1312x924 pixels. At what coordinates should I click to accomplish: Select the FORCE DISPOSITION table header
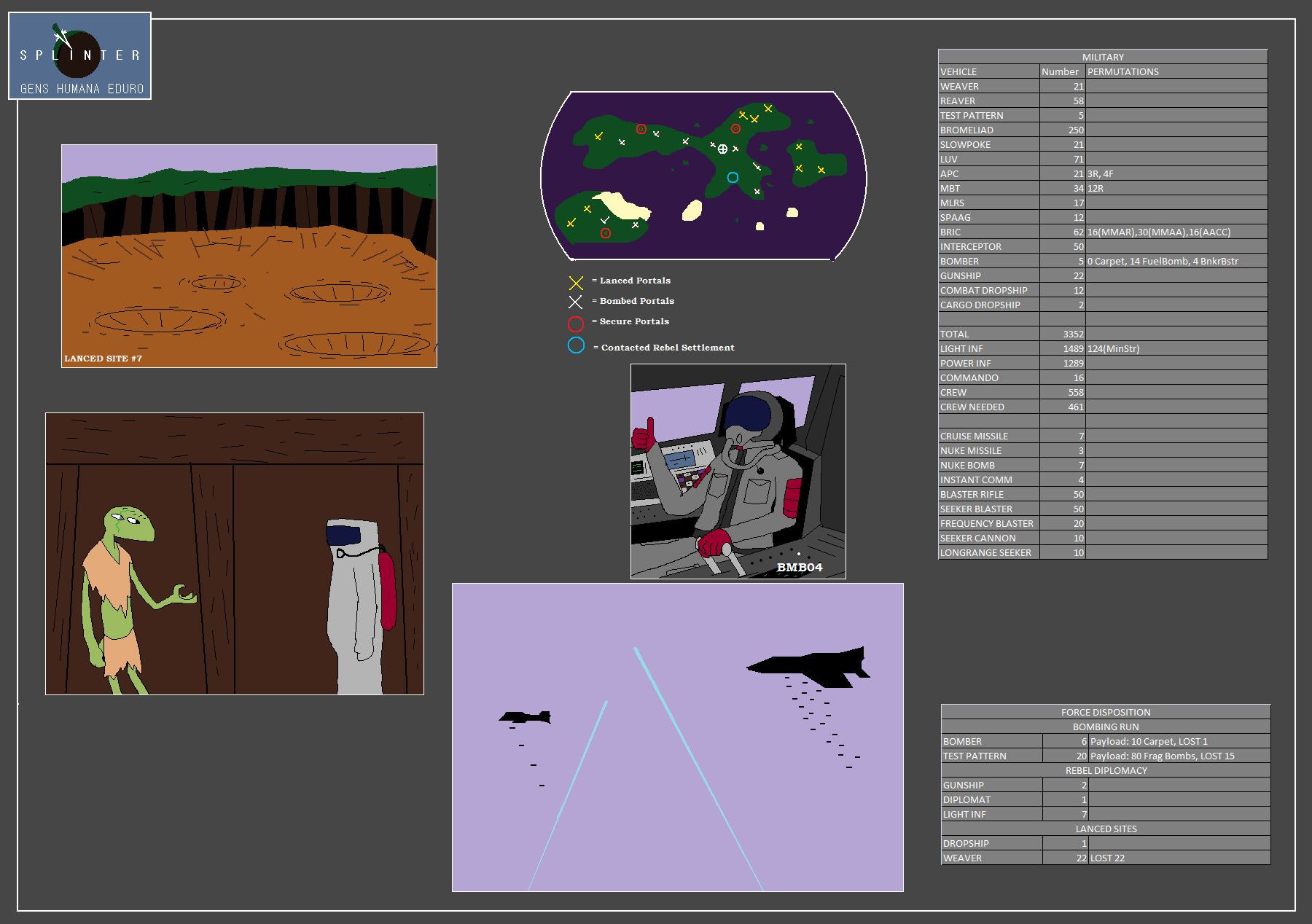pos(1105,712)
